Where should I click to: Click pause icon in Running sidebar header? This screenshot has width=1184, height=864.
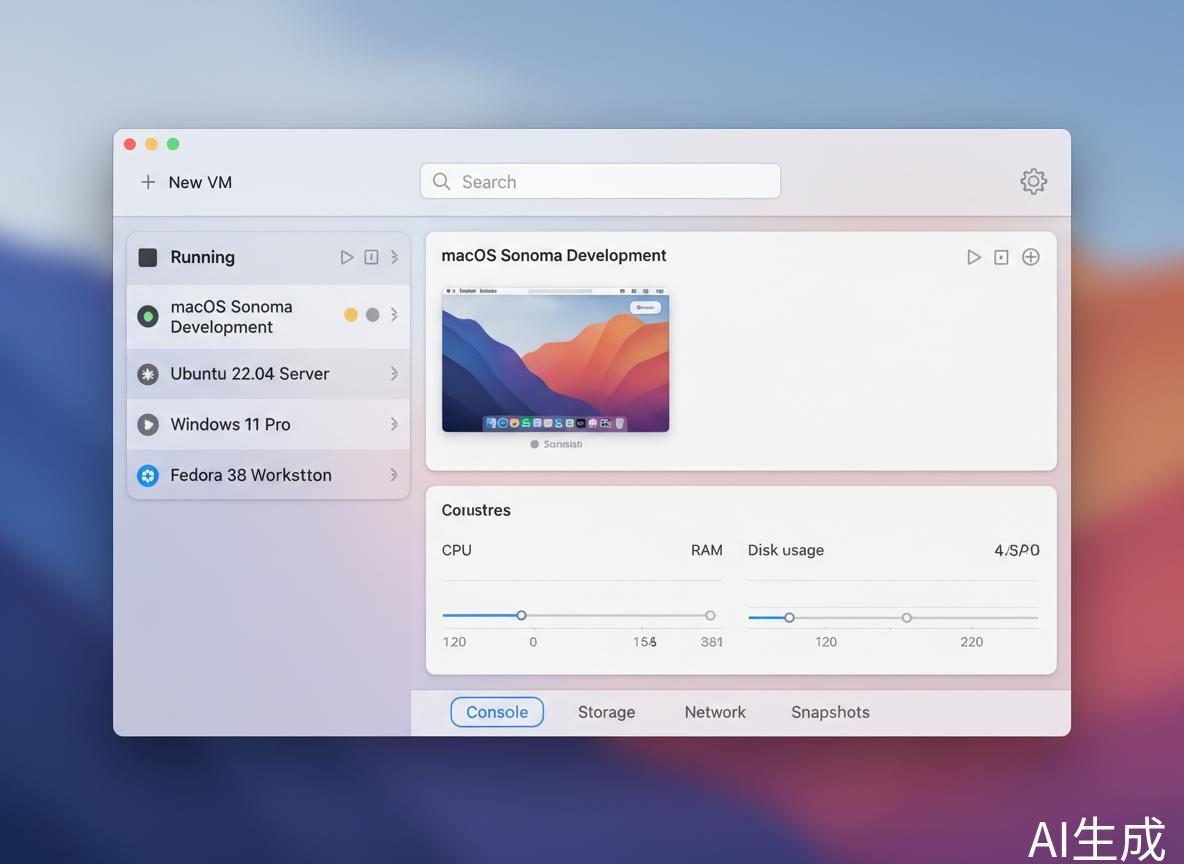371,257
